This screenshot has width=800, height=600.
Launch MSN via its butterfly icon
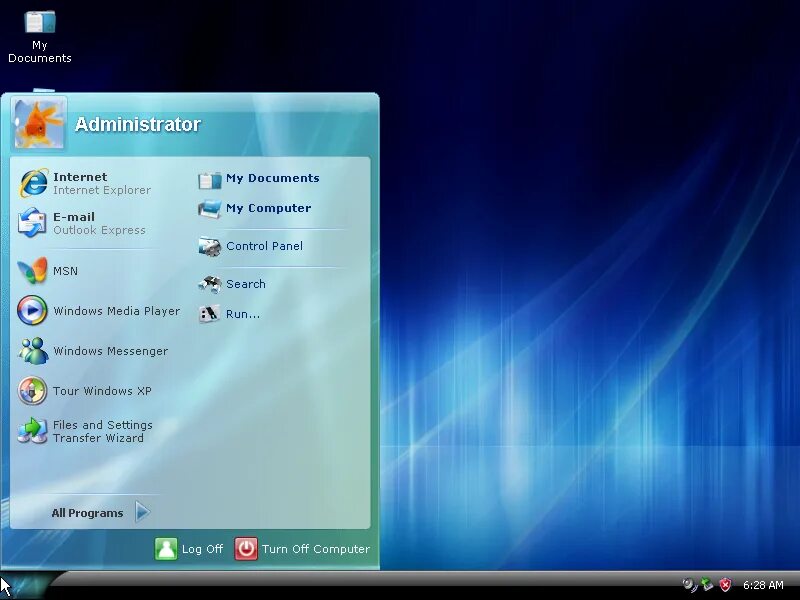click(x=32, y=270)
